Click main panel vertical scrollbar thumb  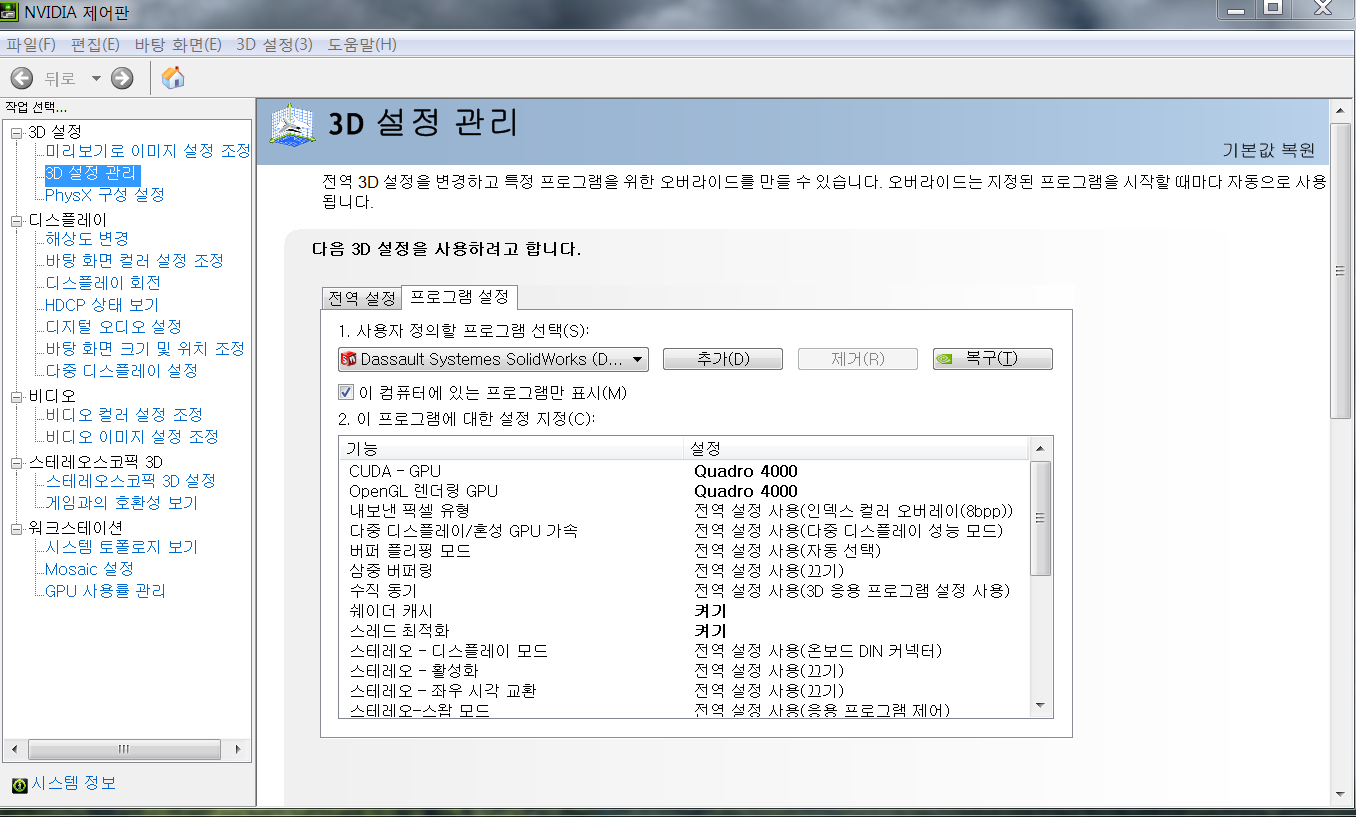point(1341,271)
